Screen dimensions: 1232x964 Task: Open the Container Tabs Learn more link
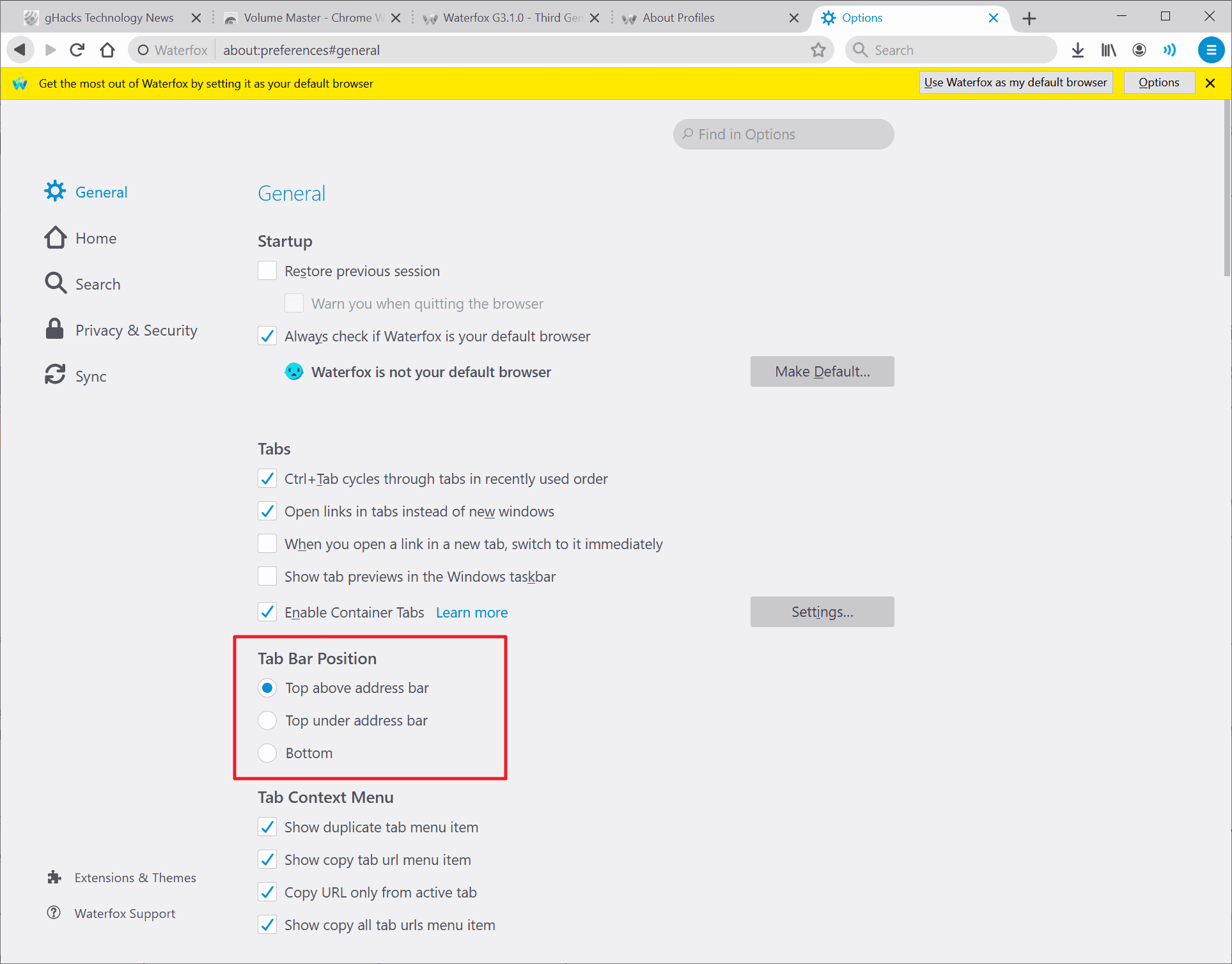point(471,612)
